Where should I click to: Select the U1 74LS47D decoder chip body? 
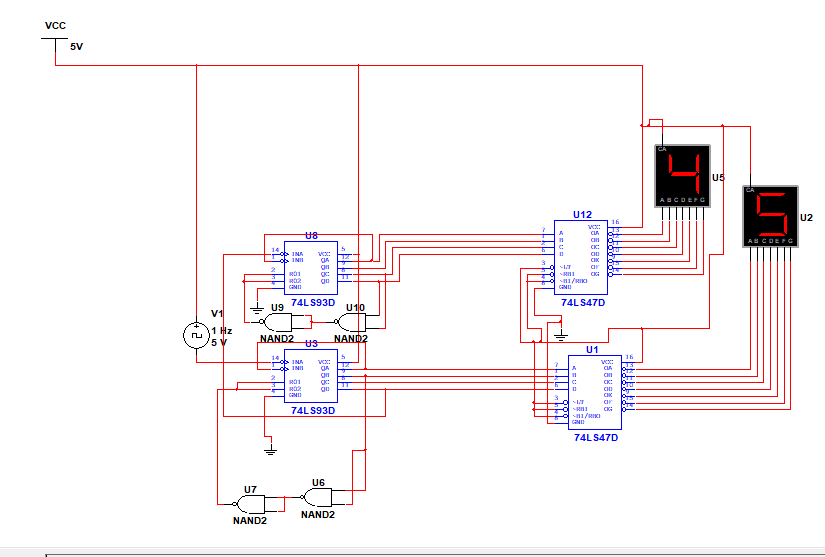tap(595, 392)
